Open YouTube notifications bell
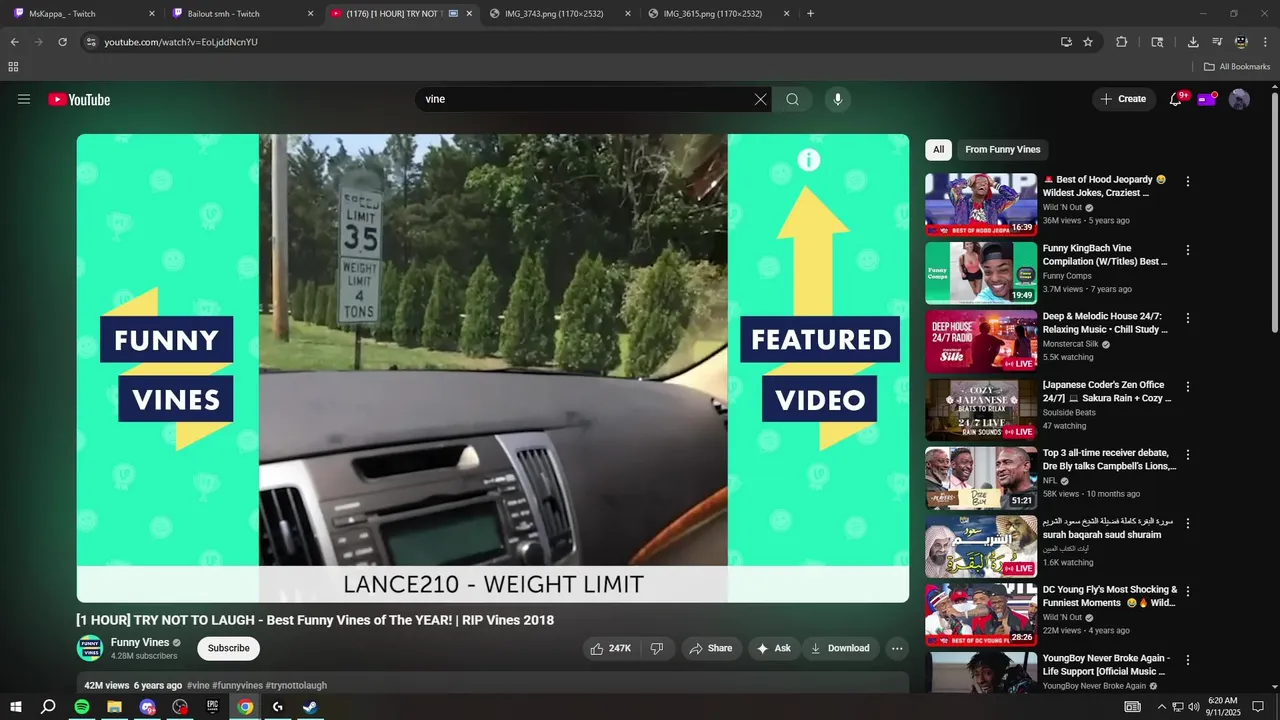Screen dimensions: 1280x720 coord(1176,99)
